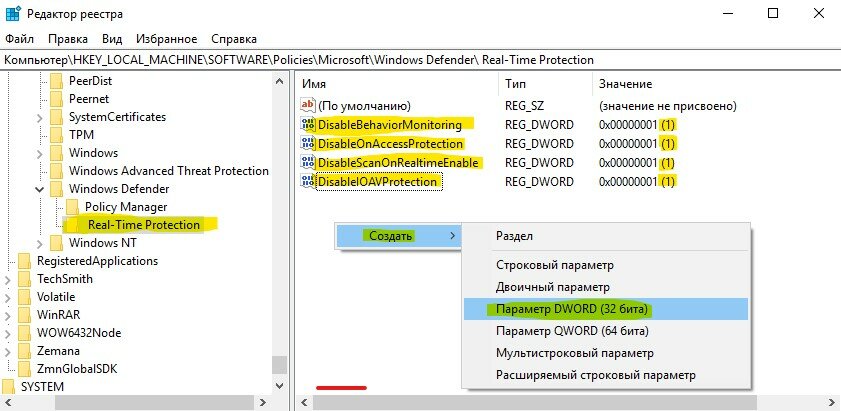This screenshot has width=841, height=411.
Task: Select the Policy Manager key label
Action: point(126,207)
